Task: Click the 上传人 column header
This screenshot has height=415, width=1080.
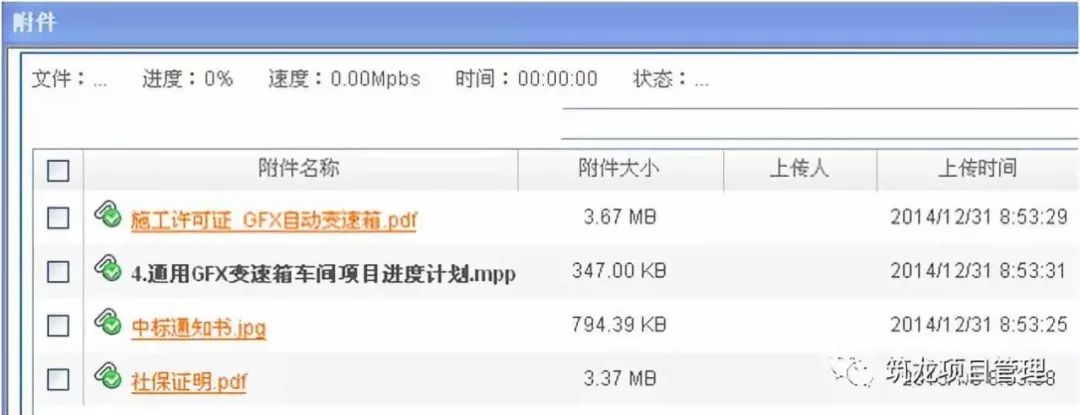Action: [x=800, y=169]
